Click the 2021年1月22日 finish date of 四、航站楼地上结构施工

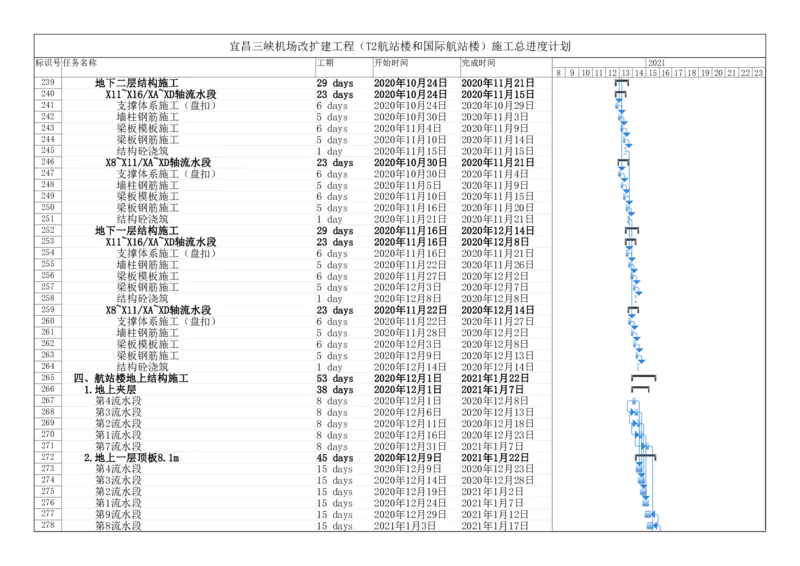[x=497, y=379]
